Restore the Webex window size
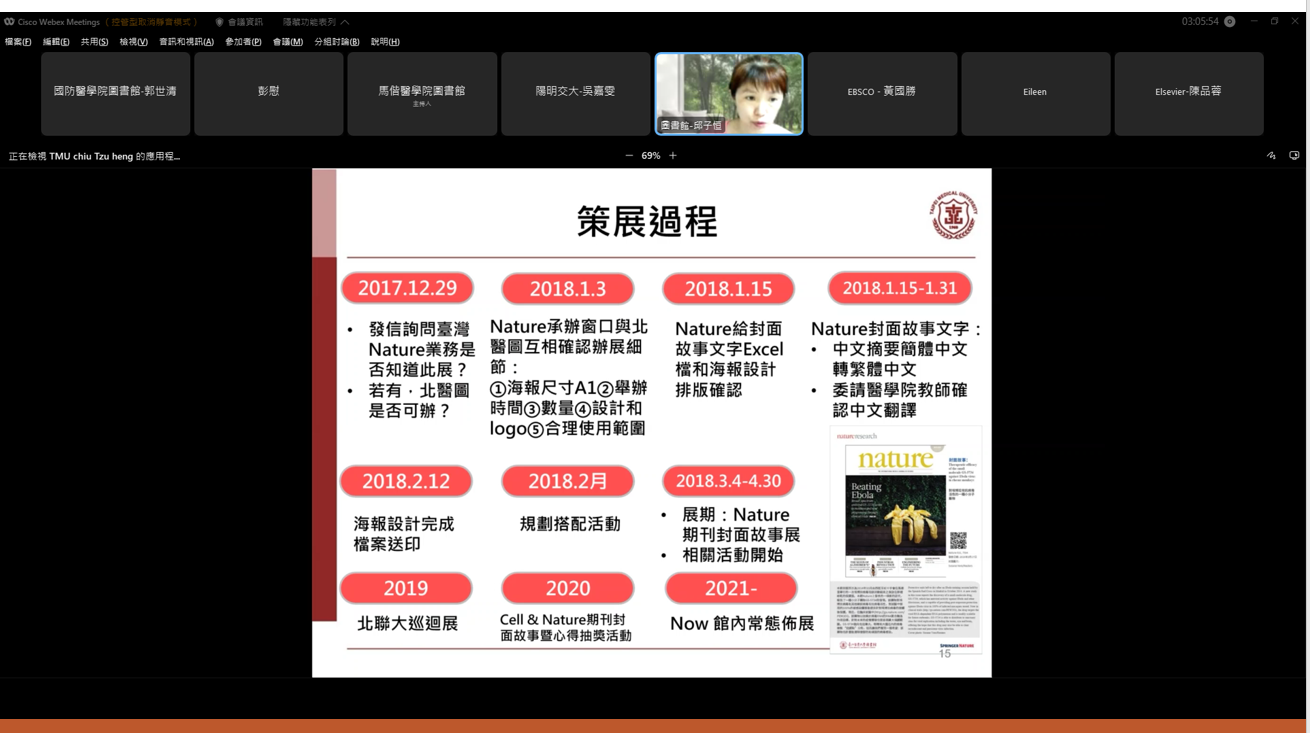The height and width of the screenshot is (733, 1310). click(x=1274, y=21)
